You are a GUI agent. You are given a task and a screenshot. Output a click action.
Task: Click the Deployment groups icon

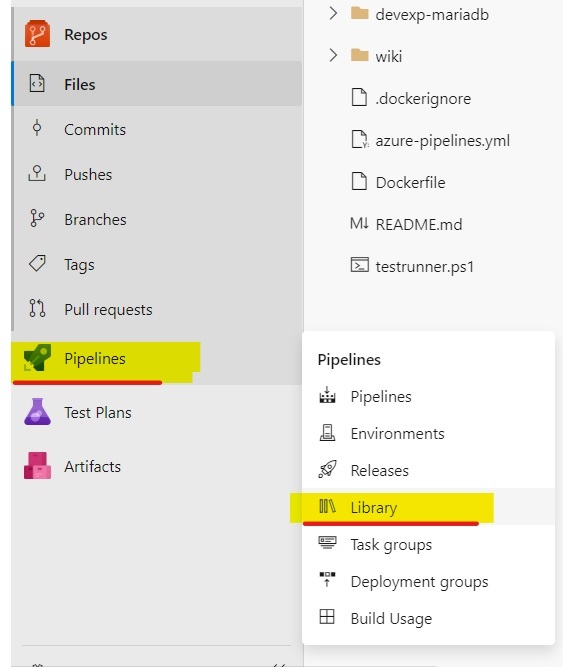click(x=327, y=579)
